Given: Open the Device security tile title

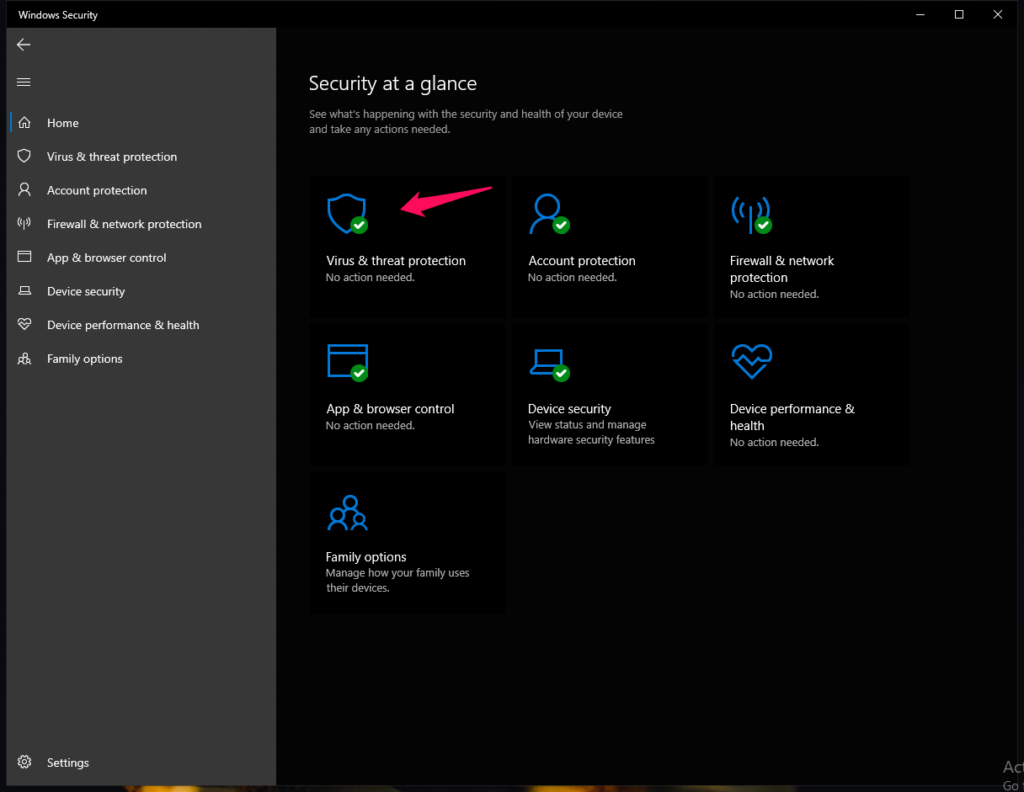Looking at the screenshot, I should click(x=569, y=409).
